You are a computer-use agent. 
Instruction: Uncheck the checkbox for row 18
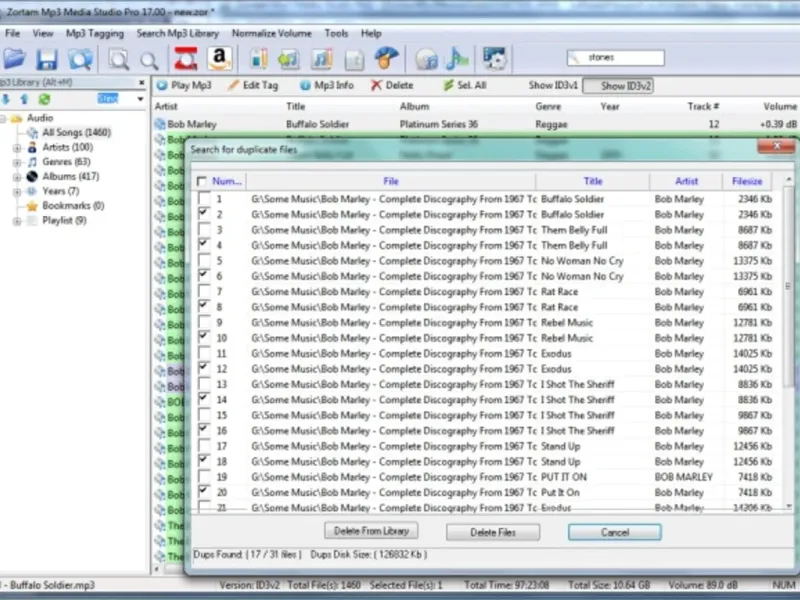204,461
